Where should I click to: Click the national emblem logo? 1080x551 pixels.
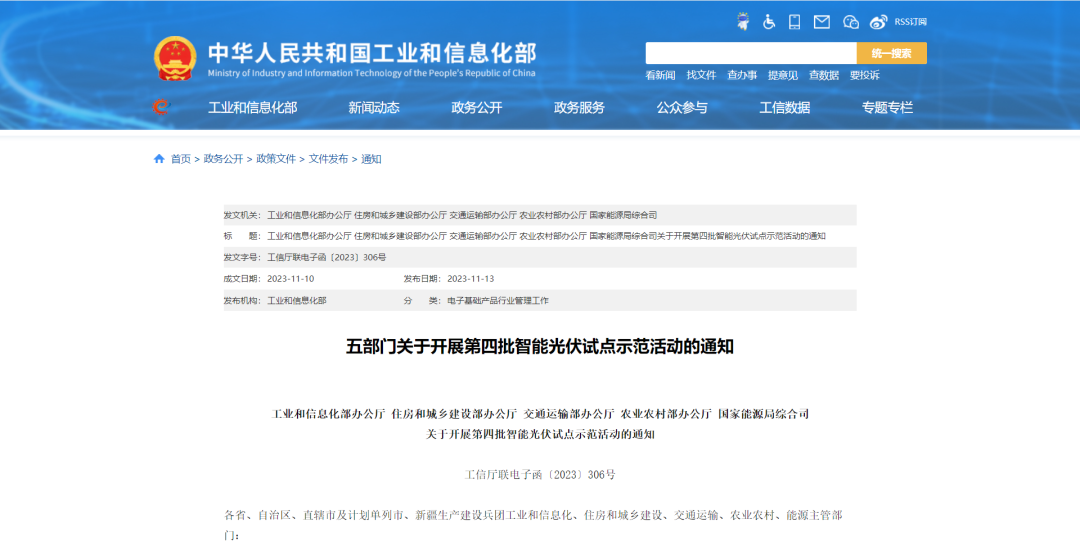(175, 58)
